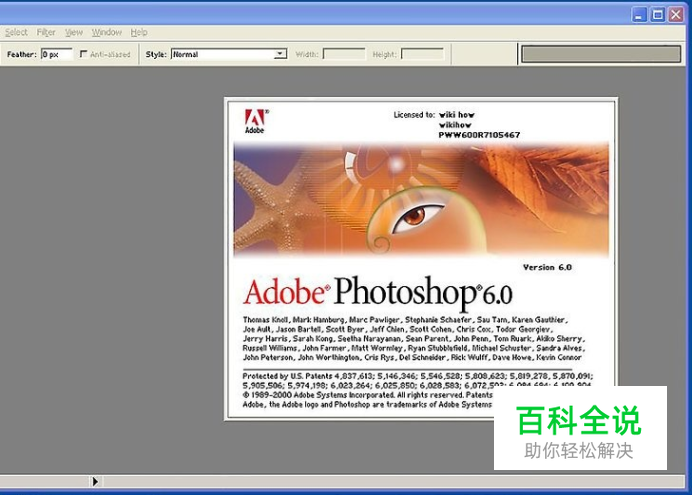Click the Adobe logo on splash screen
This screenshot has height=495, width=692.
256,121
